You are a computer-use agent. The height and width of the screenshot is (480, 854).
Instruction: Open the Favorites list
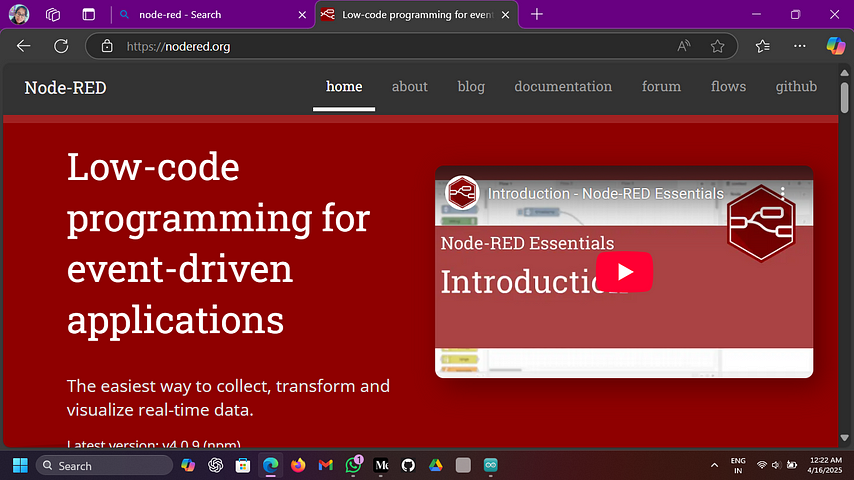(762, 46)
